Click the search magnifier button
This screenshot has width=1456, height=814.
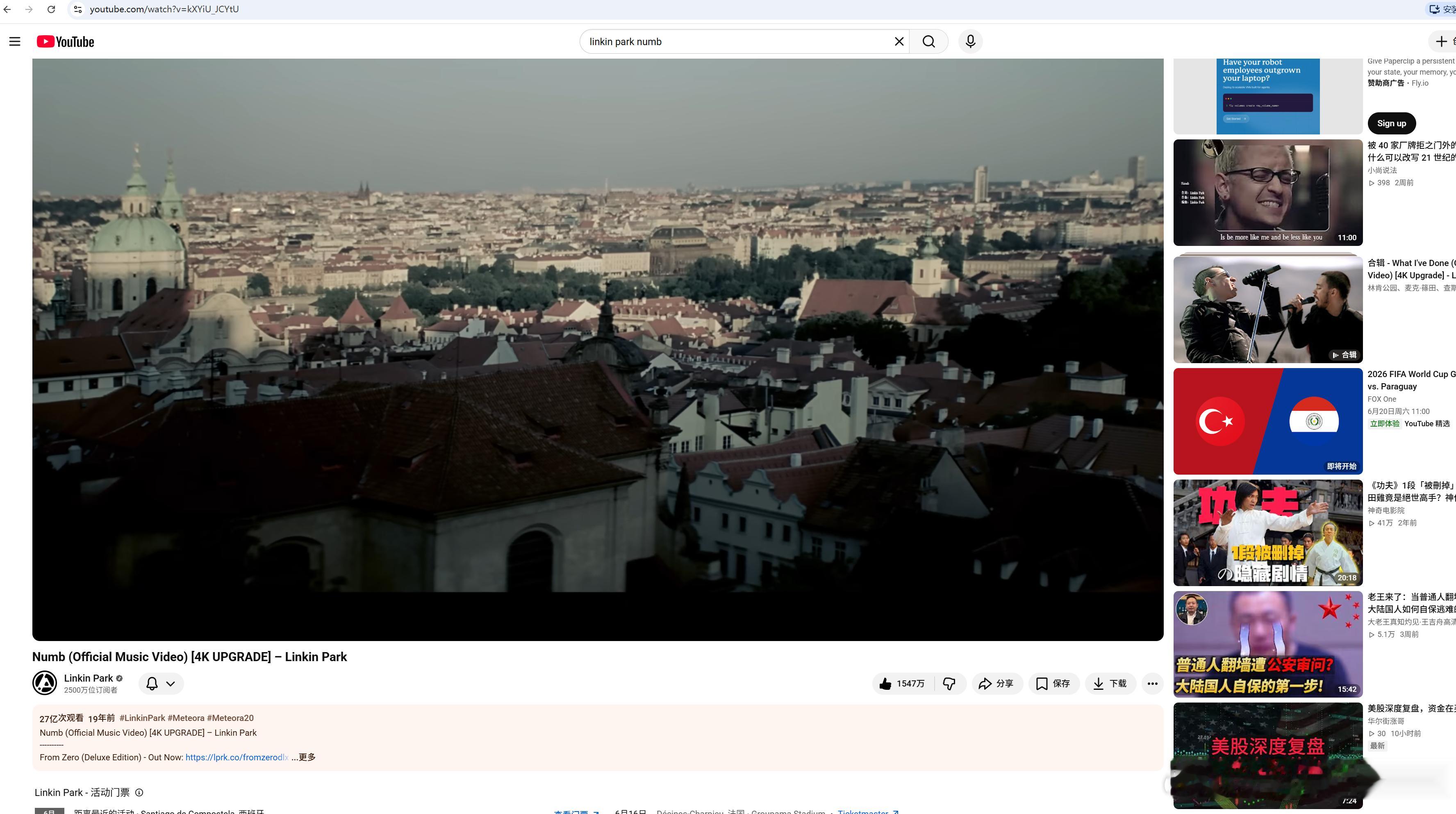929,41
